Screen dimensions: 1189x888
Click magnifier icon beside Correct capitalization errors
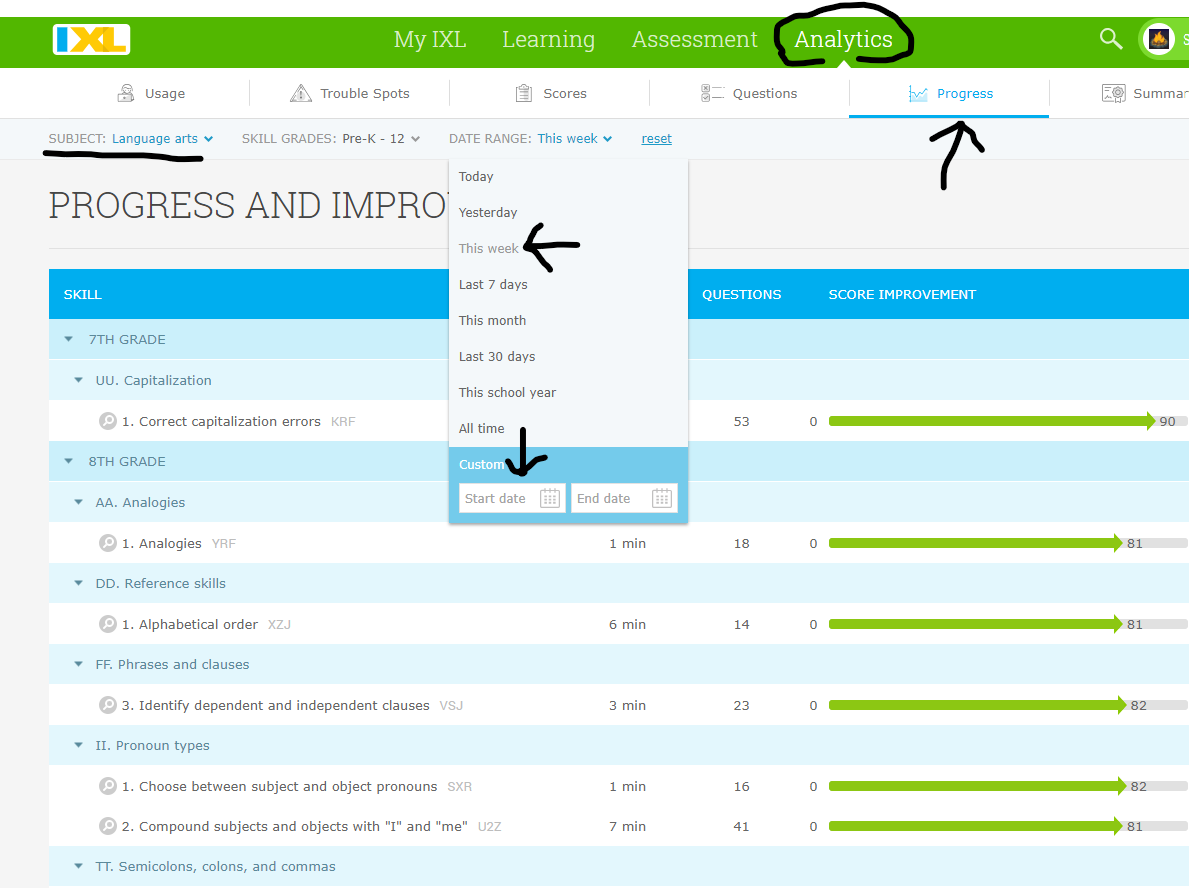[108, 421]
